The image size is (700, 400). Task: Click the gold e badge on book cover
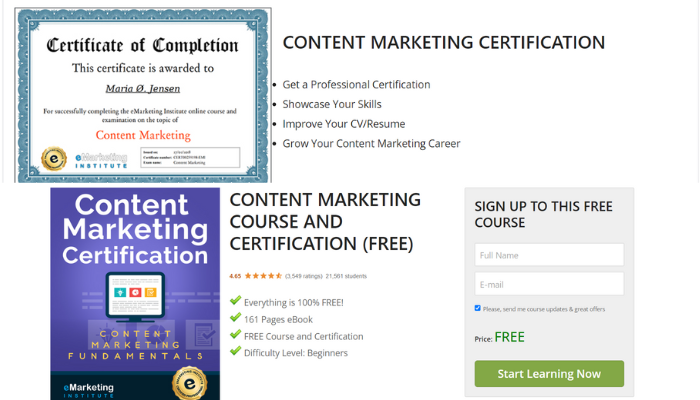(x=190, y=383)
